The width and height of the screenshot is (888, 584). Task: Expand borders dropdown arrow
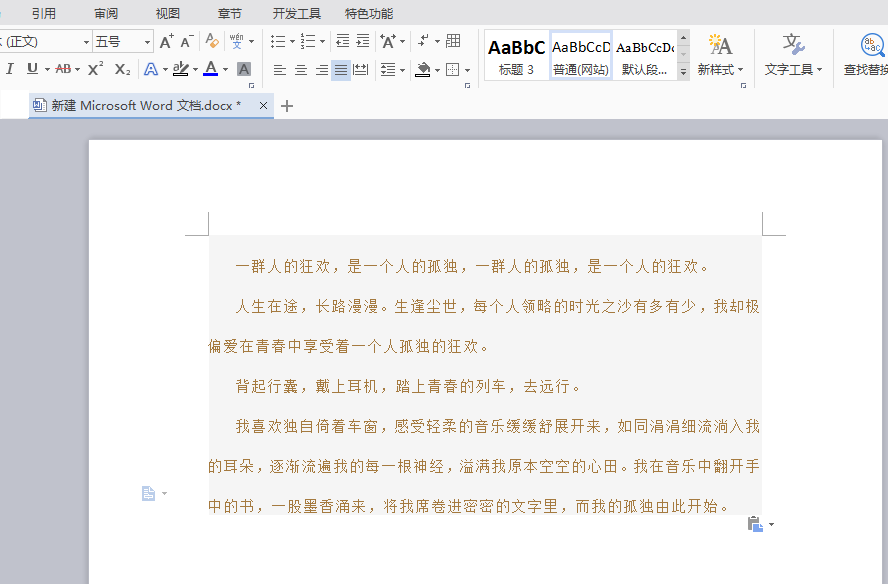click(x=467, y=70)
